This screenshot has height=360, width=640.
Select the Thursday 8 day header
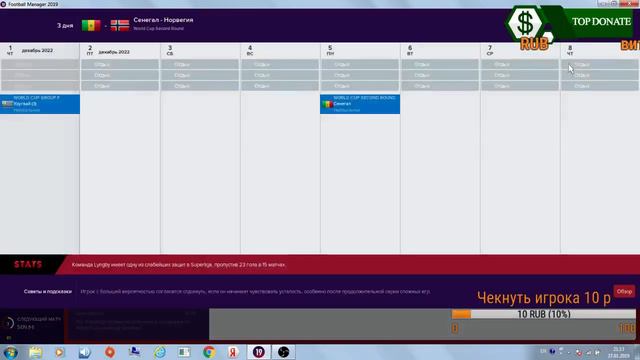coord(600,50)
